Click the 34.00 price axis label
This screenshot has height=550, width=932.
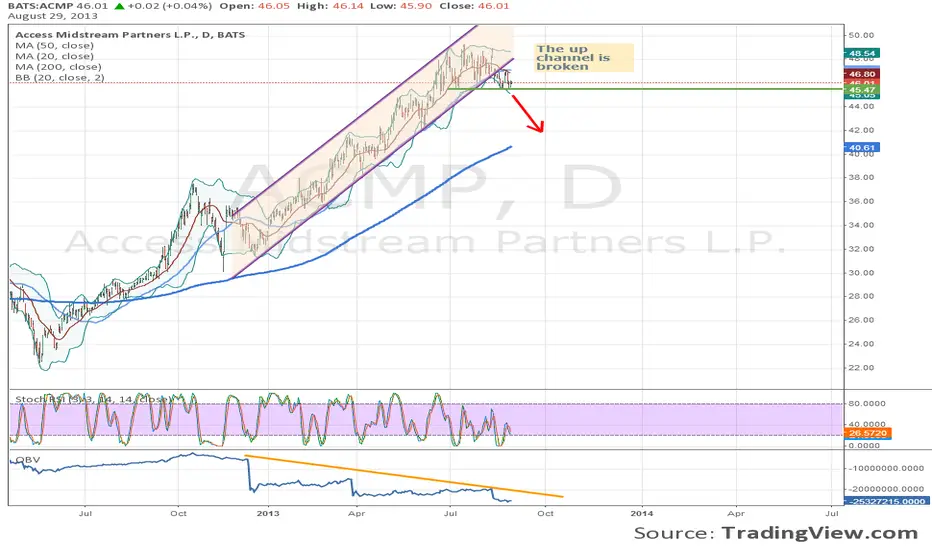pyautogui.click(x=861, y=225)
